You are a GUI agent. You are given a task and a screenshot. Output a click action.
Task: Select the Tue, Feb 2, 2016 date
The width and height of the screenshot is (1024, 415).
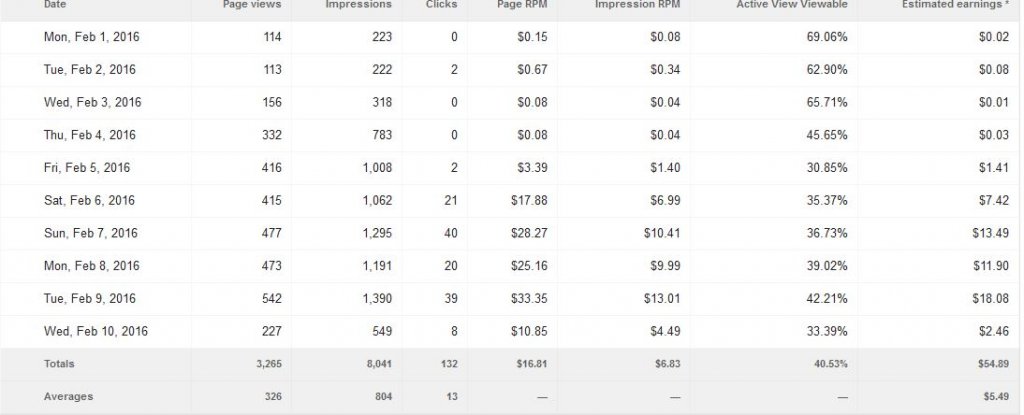89,70
